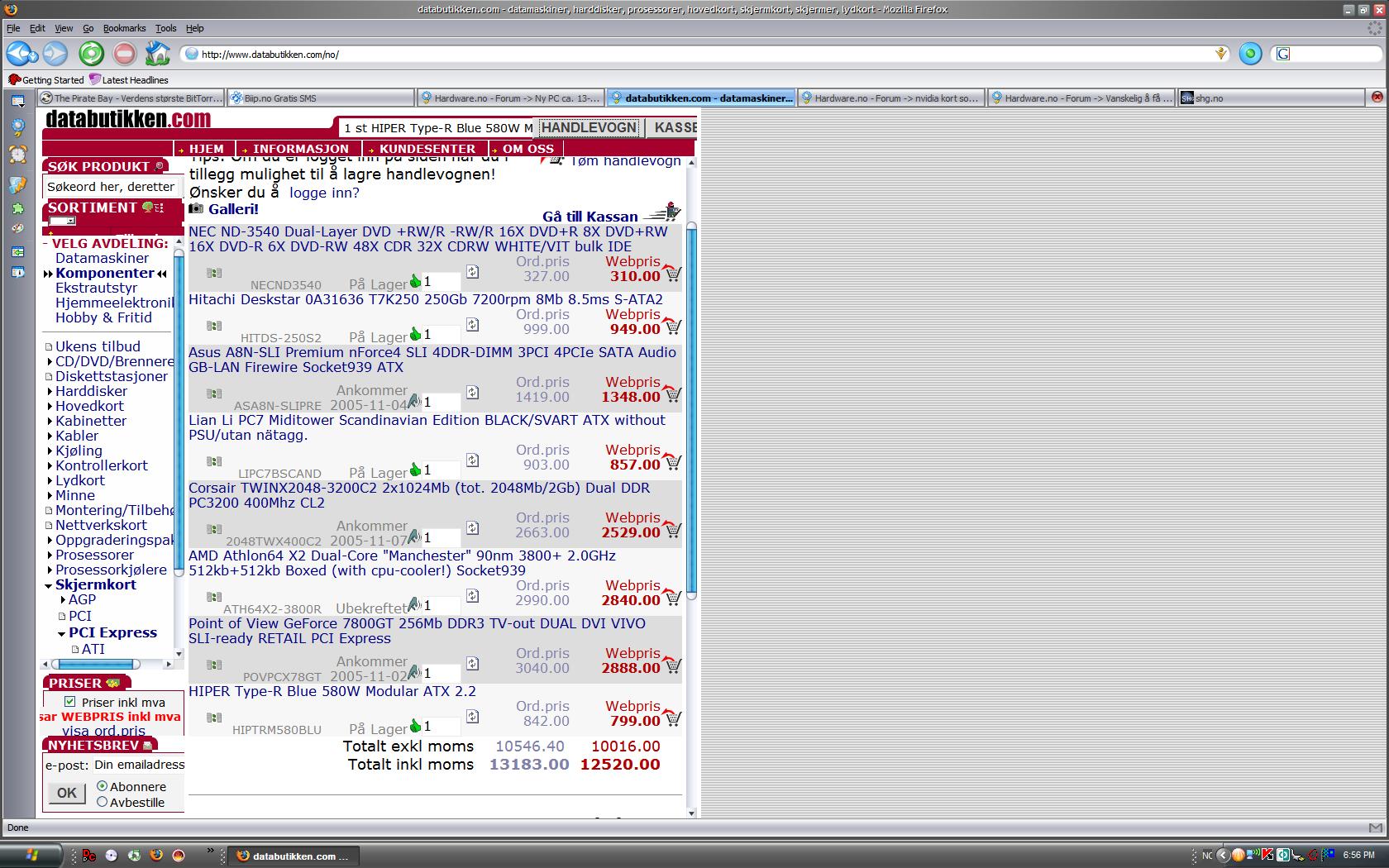The width and height of the screenshot is (1389, 868).
Task: Click the e-post email address field
Action: point(138,765)
